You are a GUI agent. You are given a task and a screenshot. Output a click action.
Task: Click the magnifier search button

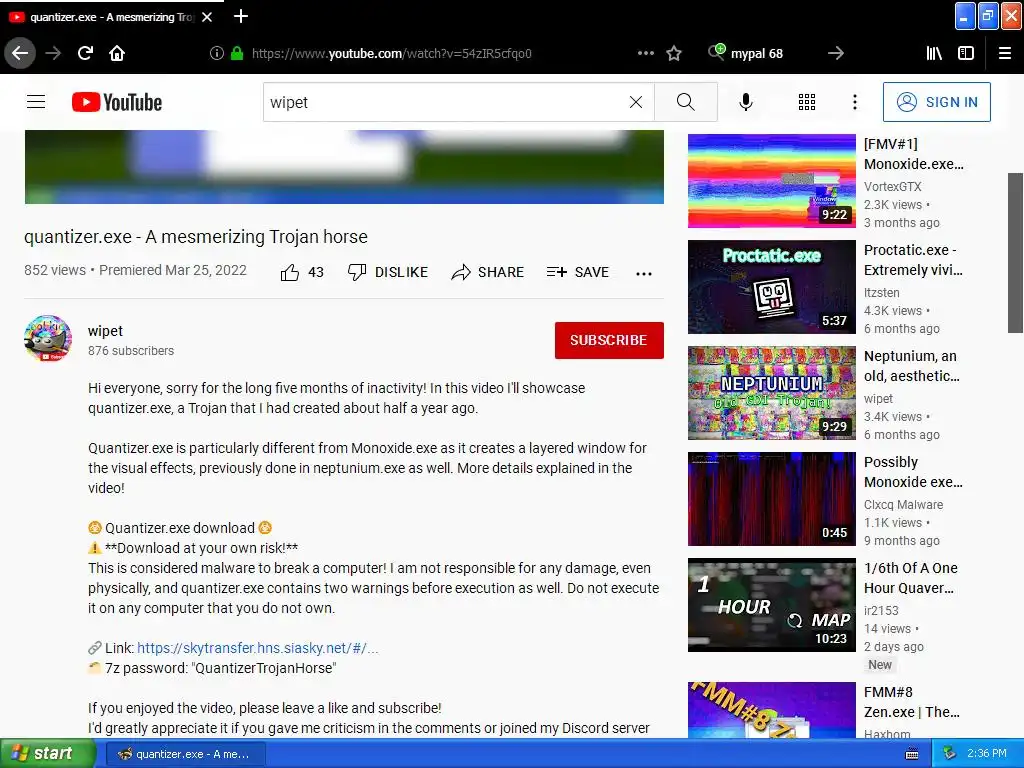[686, 102]
